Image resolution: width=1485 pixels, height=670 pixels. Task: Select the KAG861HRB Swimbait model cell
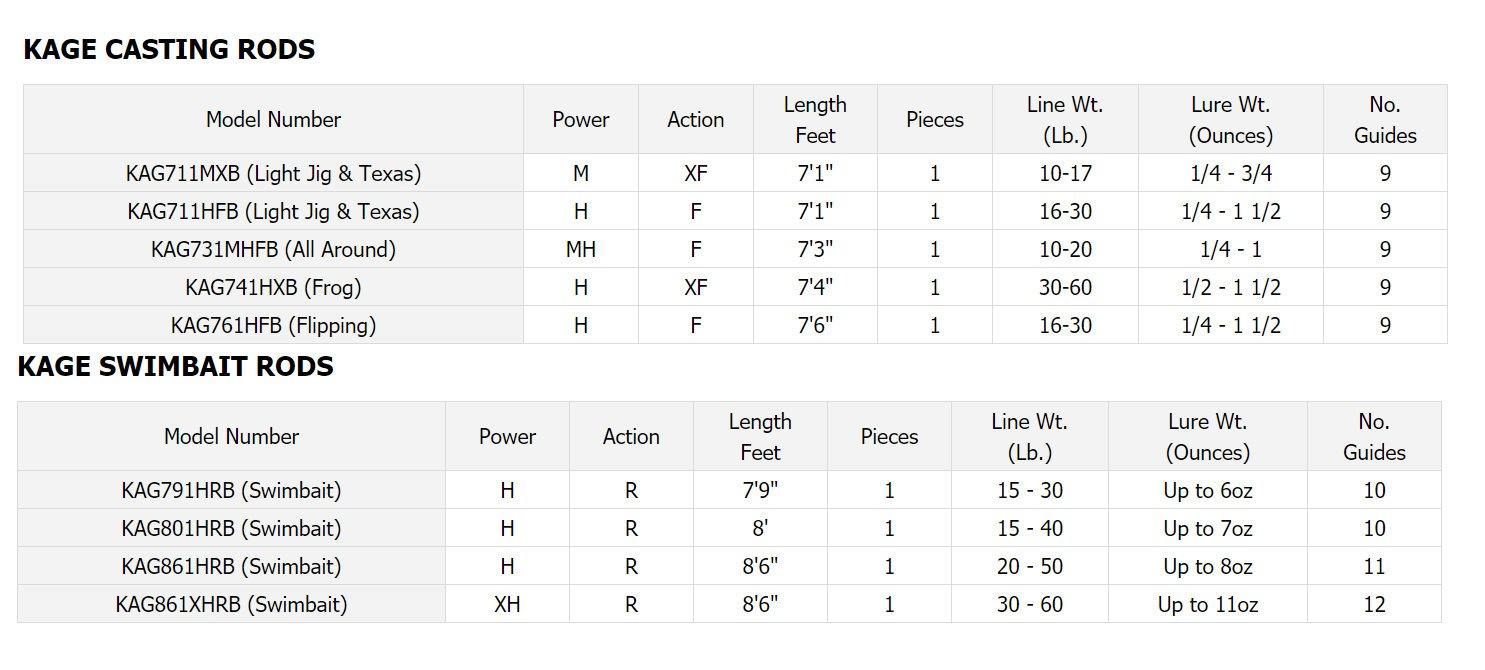[231, 566]
